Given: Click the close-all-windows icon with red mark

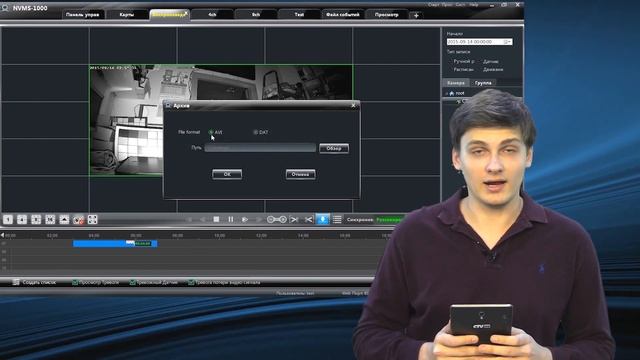Looking at the screenshot, I should 78,220.
